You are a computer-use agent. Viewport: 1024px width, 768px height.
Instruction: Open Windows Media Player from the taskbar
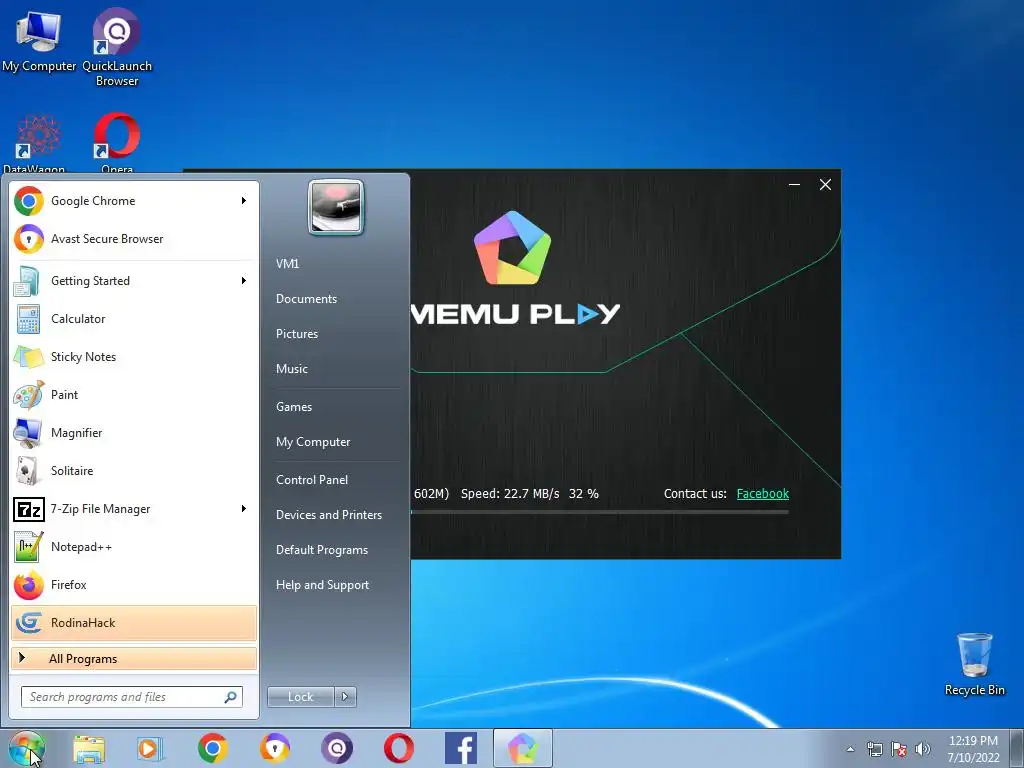(x=150, y=748)
